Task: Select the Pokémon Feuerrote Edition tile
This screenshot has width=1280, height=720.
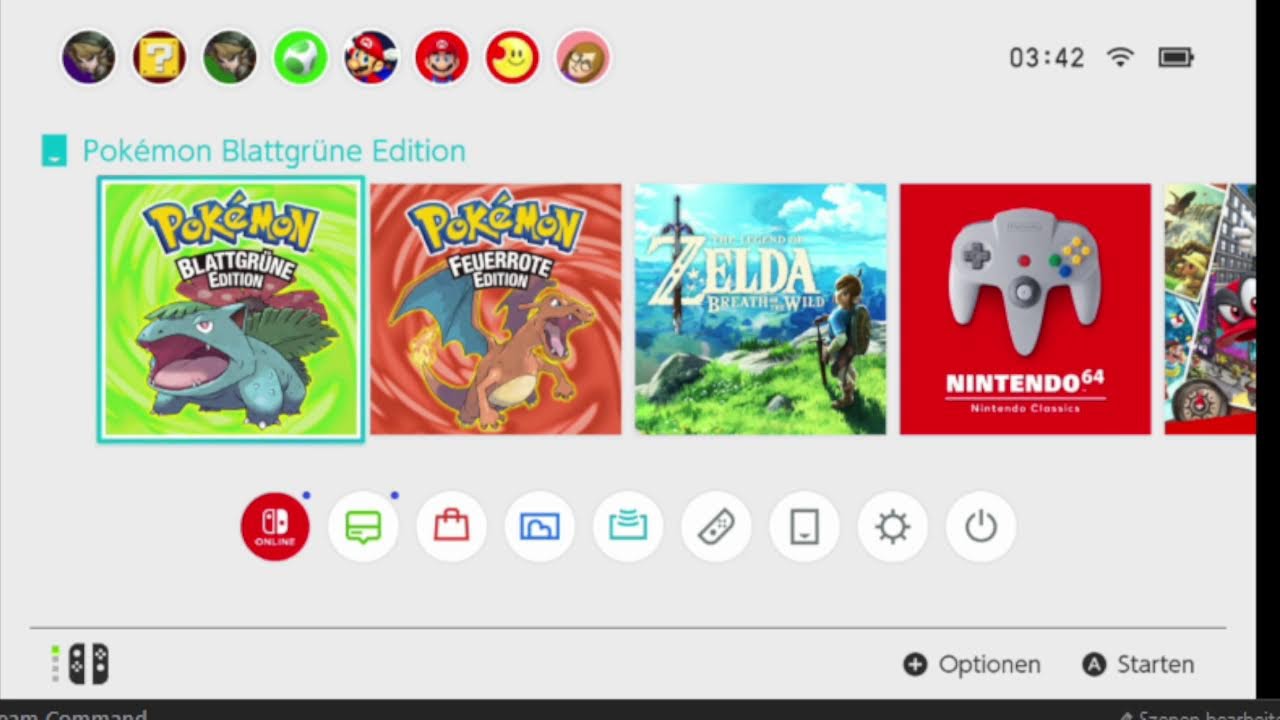Action: point(496,309)
